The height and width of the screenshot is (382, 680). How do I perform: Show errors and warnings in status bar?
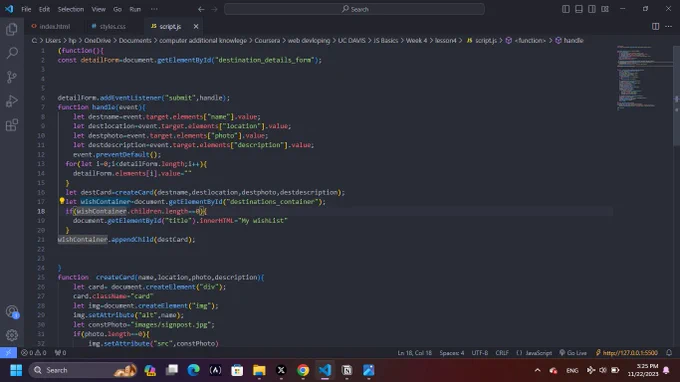click(33, 353)
